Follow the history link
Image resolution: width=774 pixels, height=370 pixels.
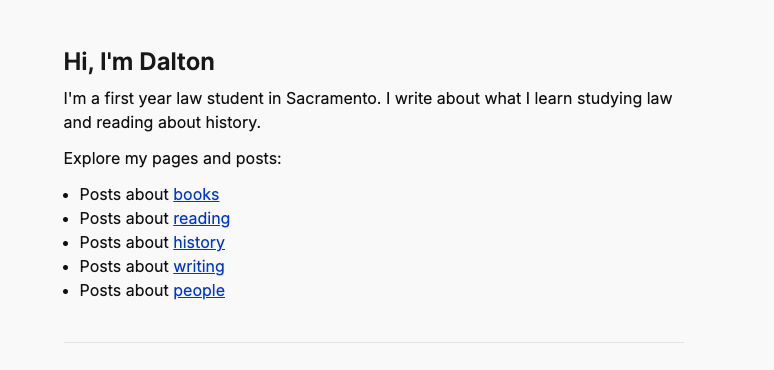tap(199, 243)
